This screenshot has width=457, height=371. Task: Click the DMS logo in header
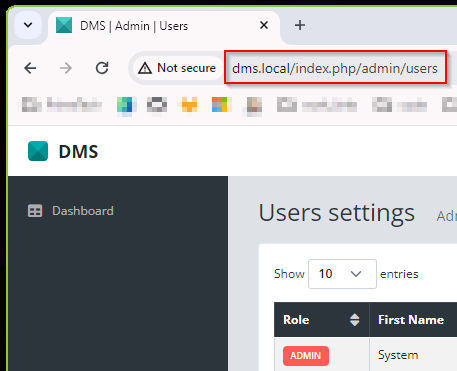point(38,151)
